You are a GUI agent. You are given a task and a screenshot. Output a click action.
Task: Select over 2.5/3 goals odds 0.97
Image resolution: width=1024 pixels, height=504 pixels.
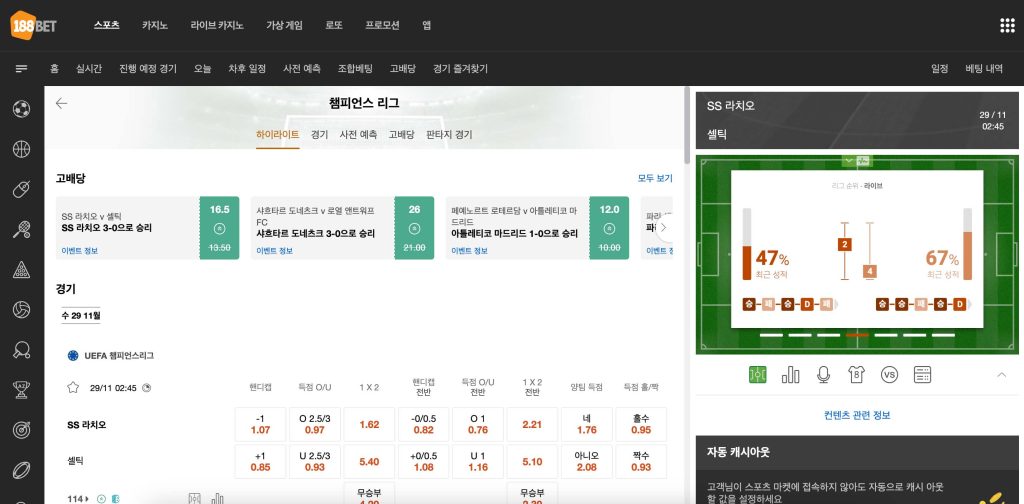pos(315,424)
